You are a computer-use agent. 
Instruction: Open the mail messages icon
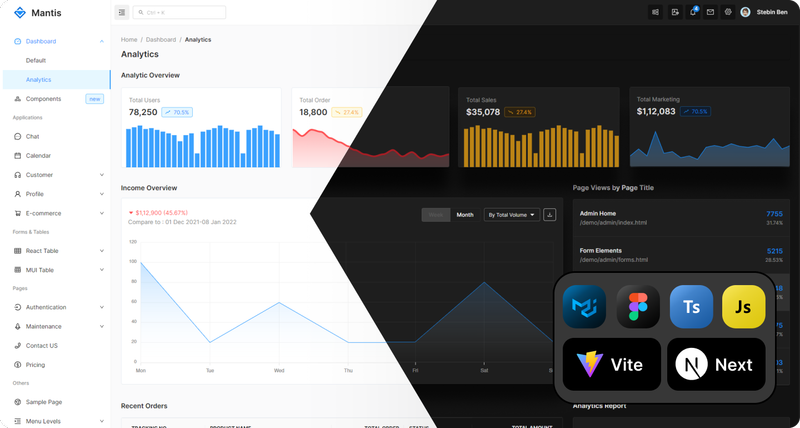pos(710,12)
